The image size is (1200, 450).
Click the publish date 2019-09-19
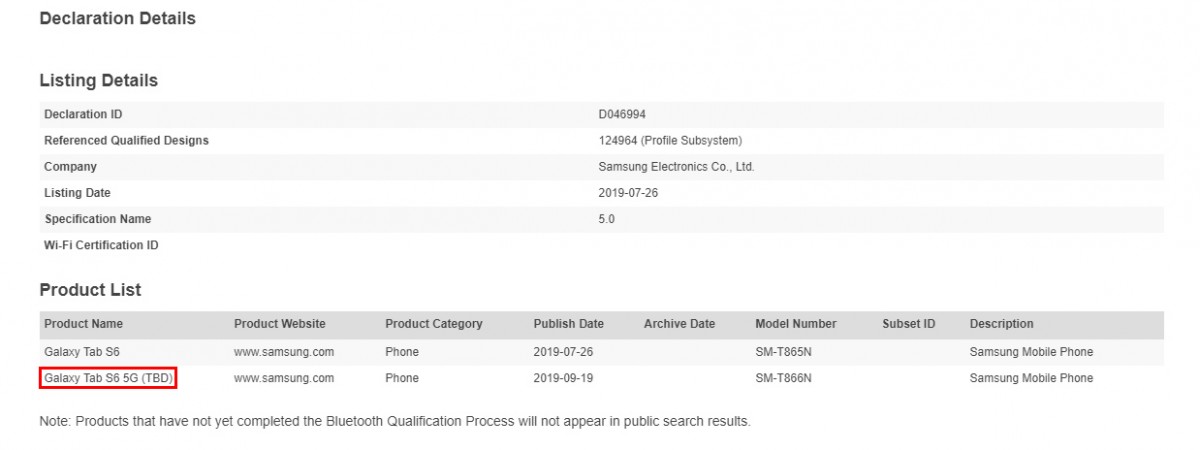point(565,378)
